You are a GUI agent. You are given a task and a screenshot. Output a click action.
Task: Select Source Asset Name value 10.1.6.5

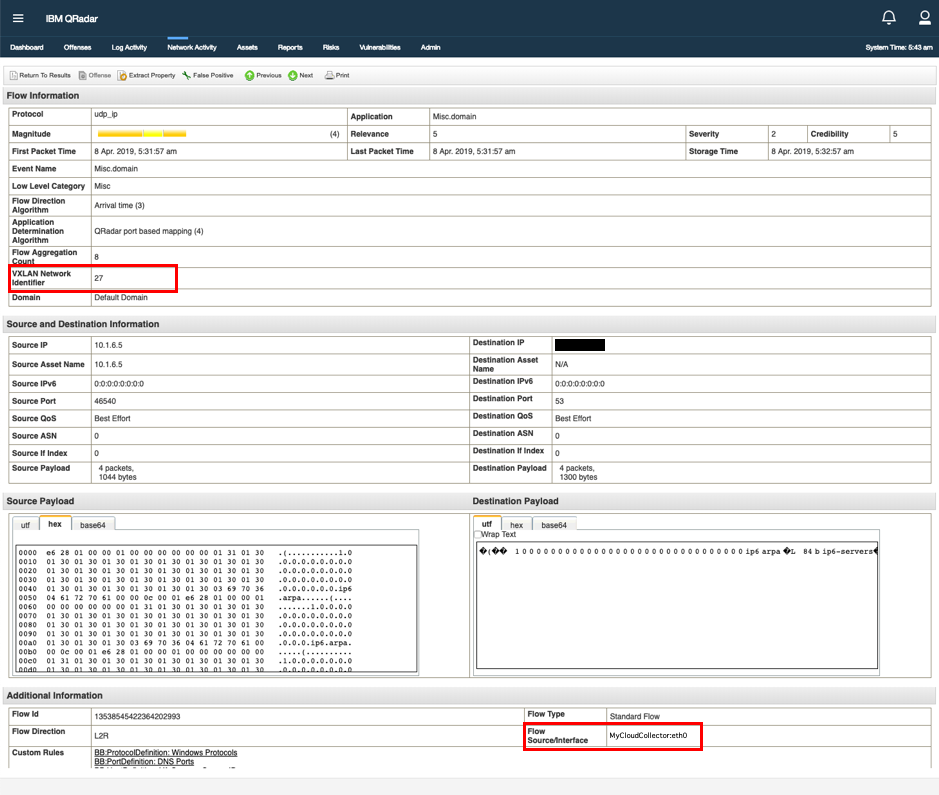click(x=108, y=365)
